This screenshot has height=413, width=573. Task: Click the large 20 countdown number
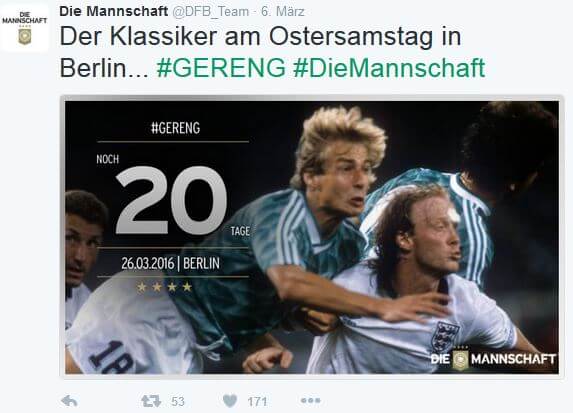(x=171, y=200)
